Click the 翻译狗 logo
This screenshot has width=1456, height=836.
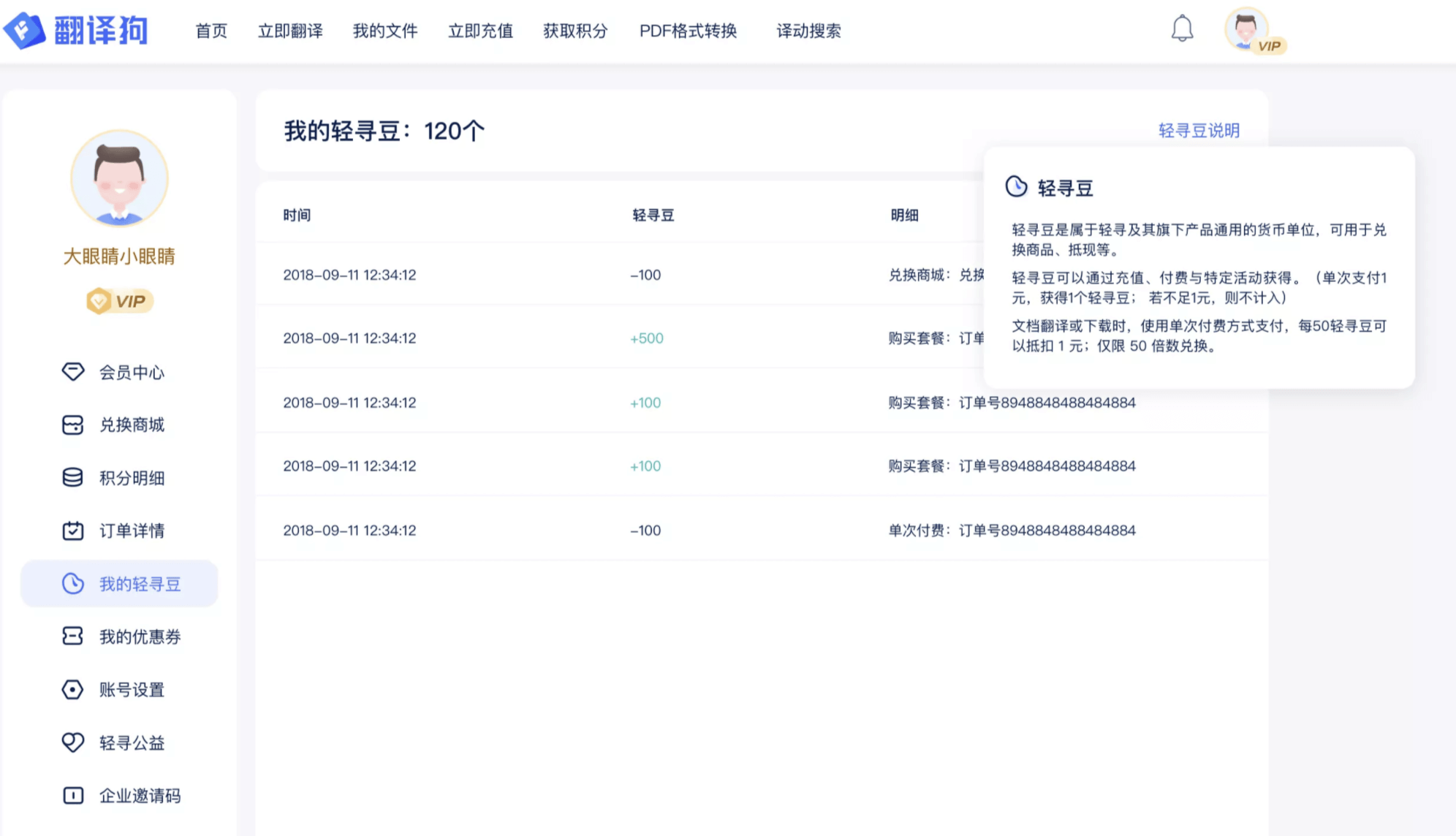coord(76,31)
